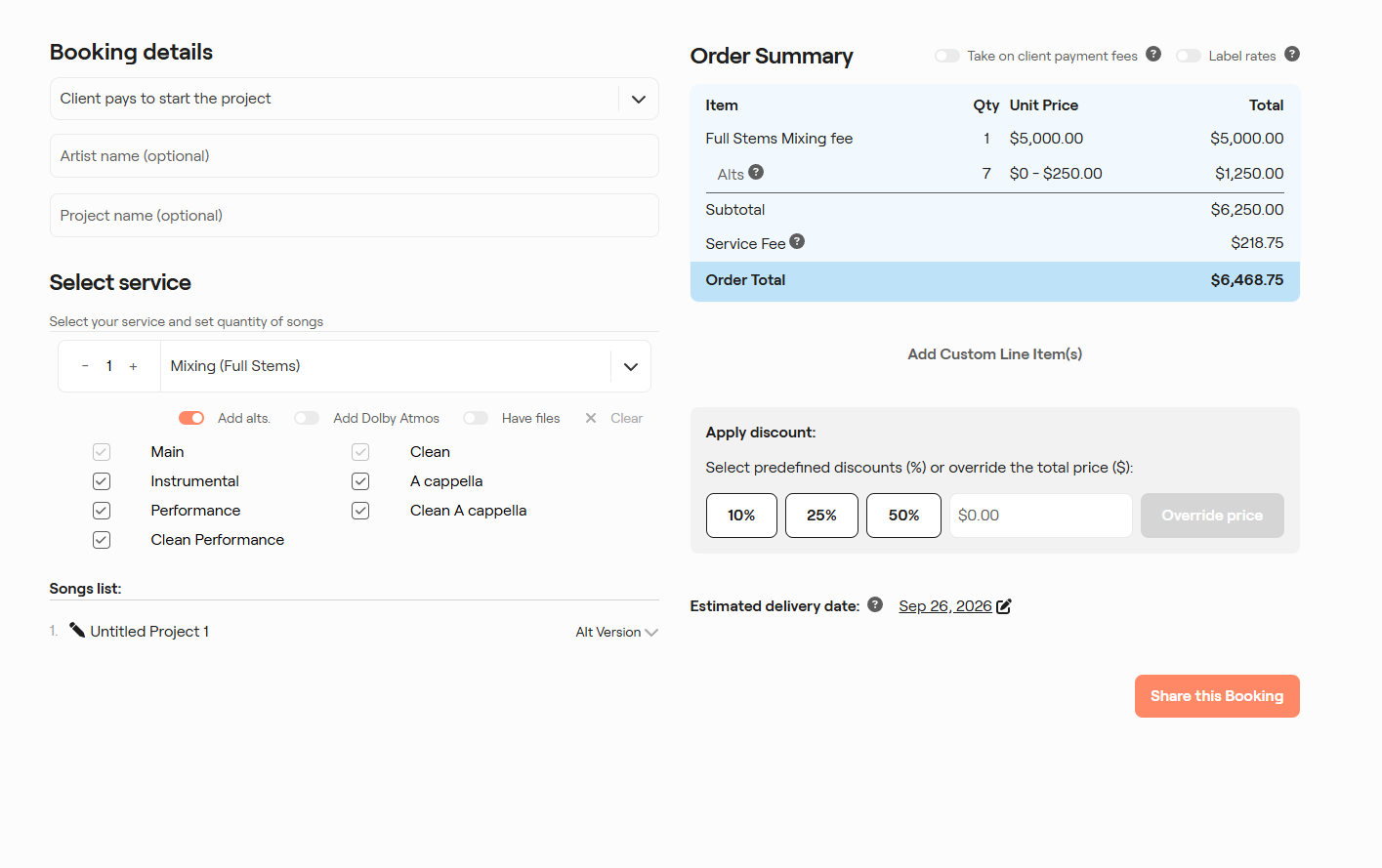Click Share this Booking button

pyautogui.click(x=1217, y=696)
